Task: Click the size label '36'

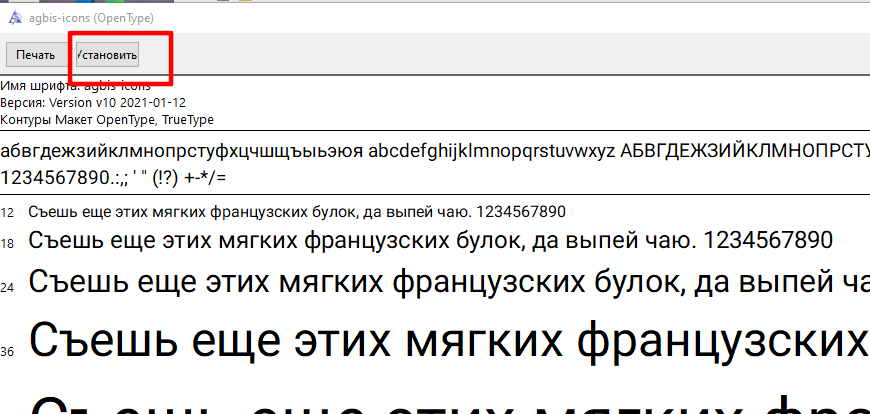Action: coord(7,351)
